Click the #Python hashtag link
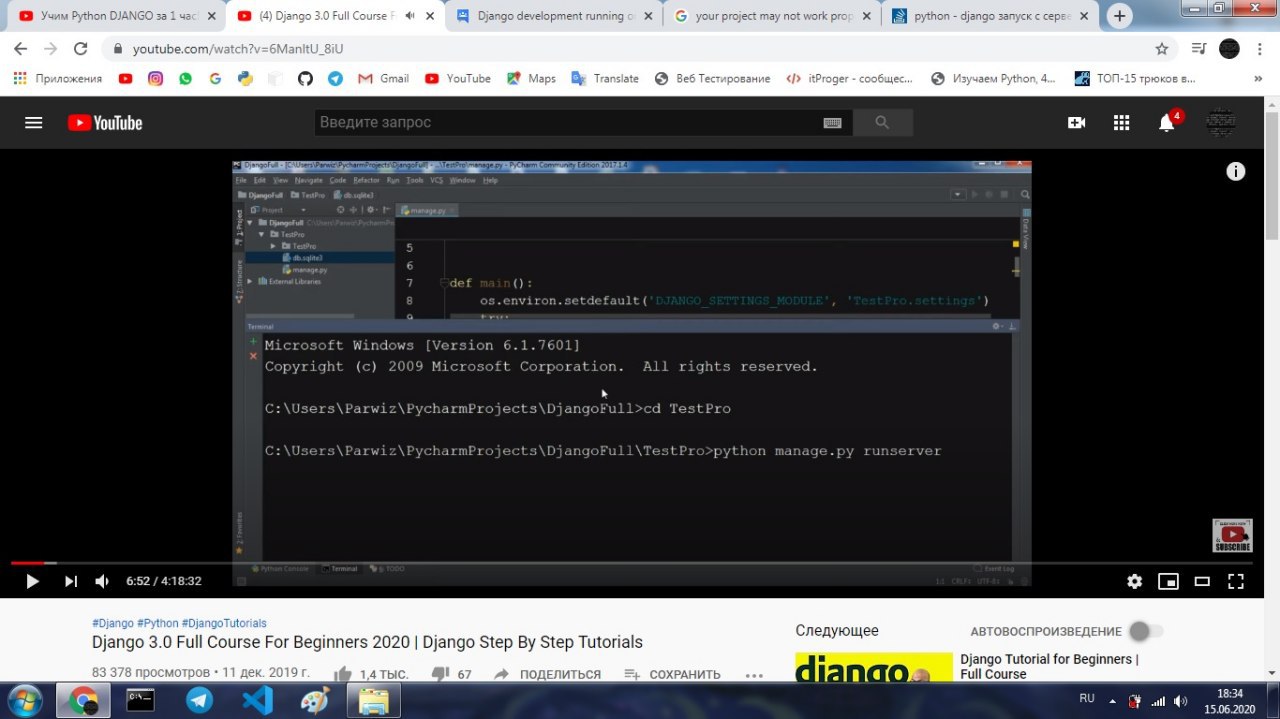The height and width of the screenshot is (719, 1280). click(x=158, y=623)
